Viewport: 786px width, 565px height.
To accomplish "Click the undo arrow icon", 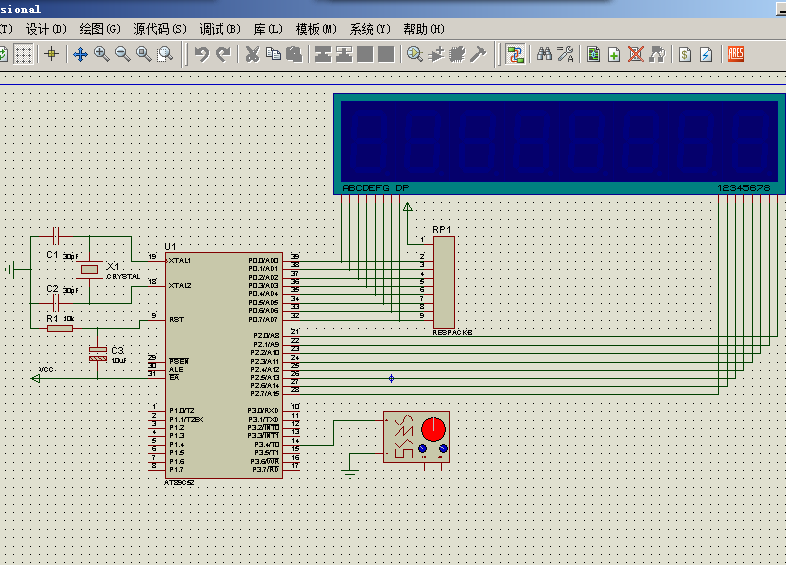I will (202, 54).
